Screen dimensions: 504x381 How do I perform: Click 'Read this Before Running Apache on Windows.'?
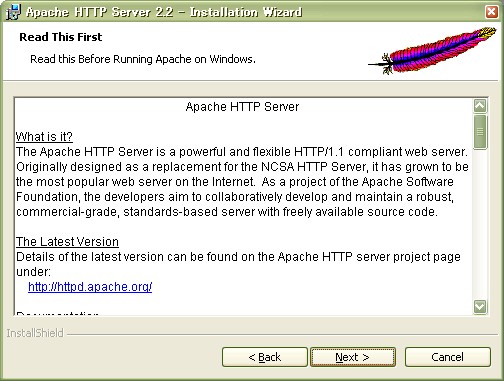(x=143, y=59)
